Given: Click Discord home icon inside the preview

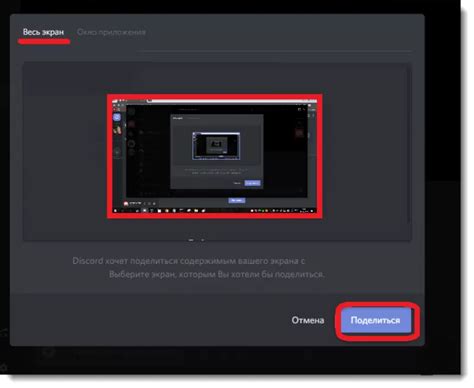Looking at the screenshot, I should 117,117.
